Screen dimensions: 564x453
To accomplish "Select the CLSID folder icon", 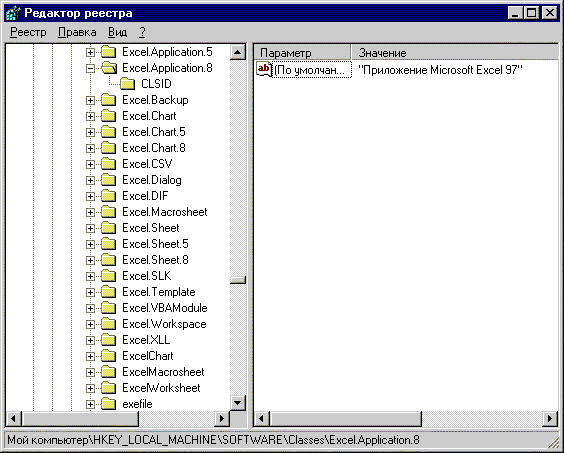I will 127,84.
